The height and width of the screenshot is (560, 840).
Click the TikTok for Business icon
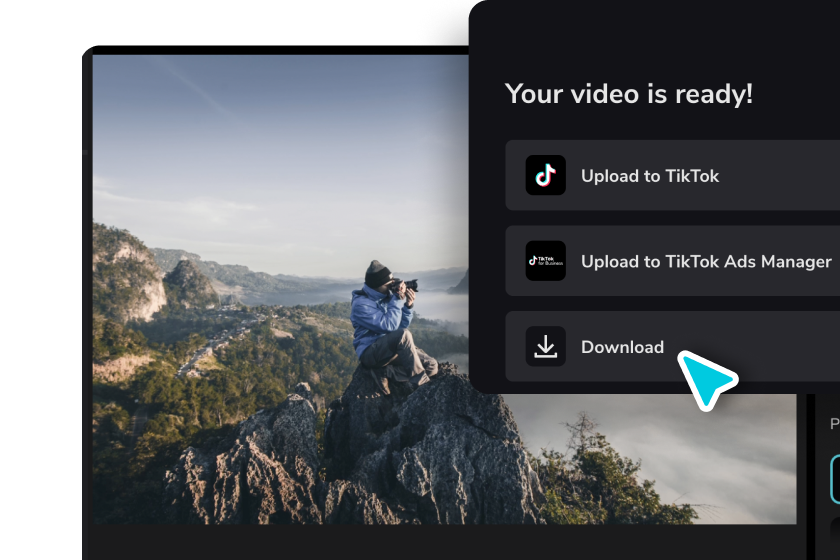click(x=545, y=261)
